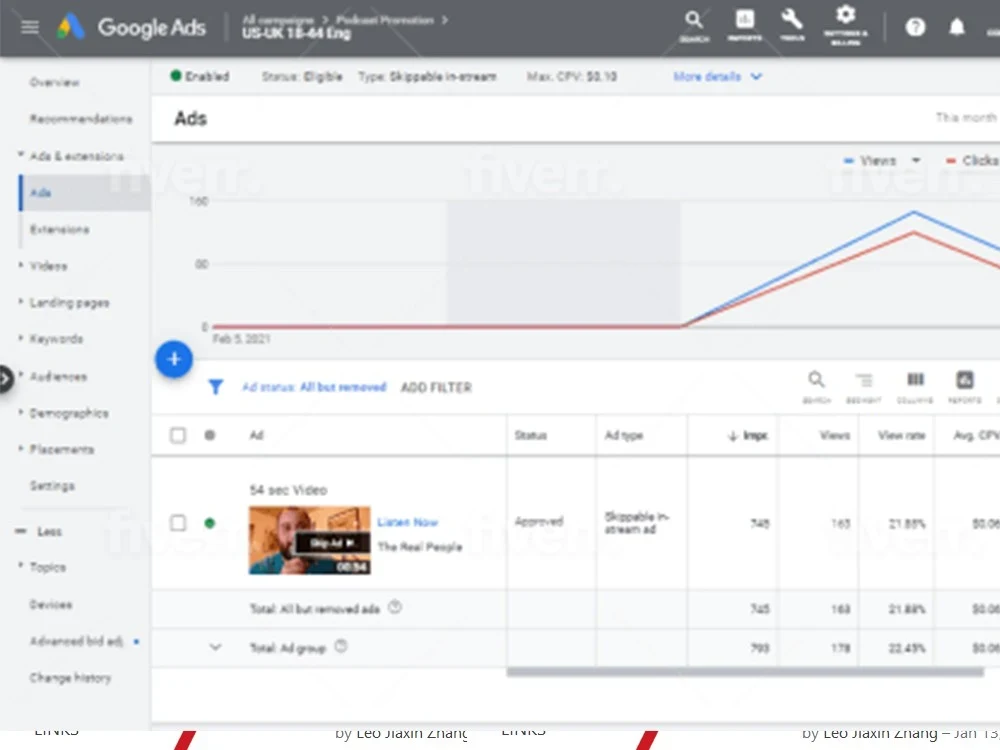
Task: Open Settings and billing gear icon
Action: click(846, 26)
